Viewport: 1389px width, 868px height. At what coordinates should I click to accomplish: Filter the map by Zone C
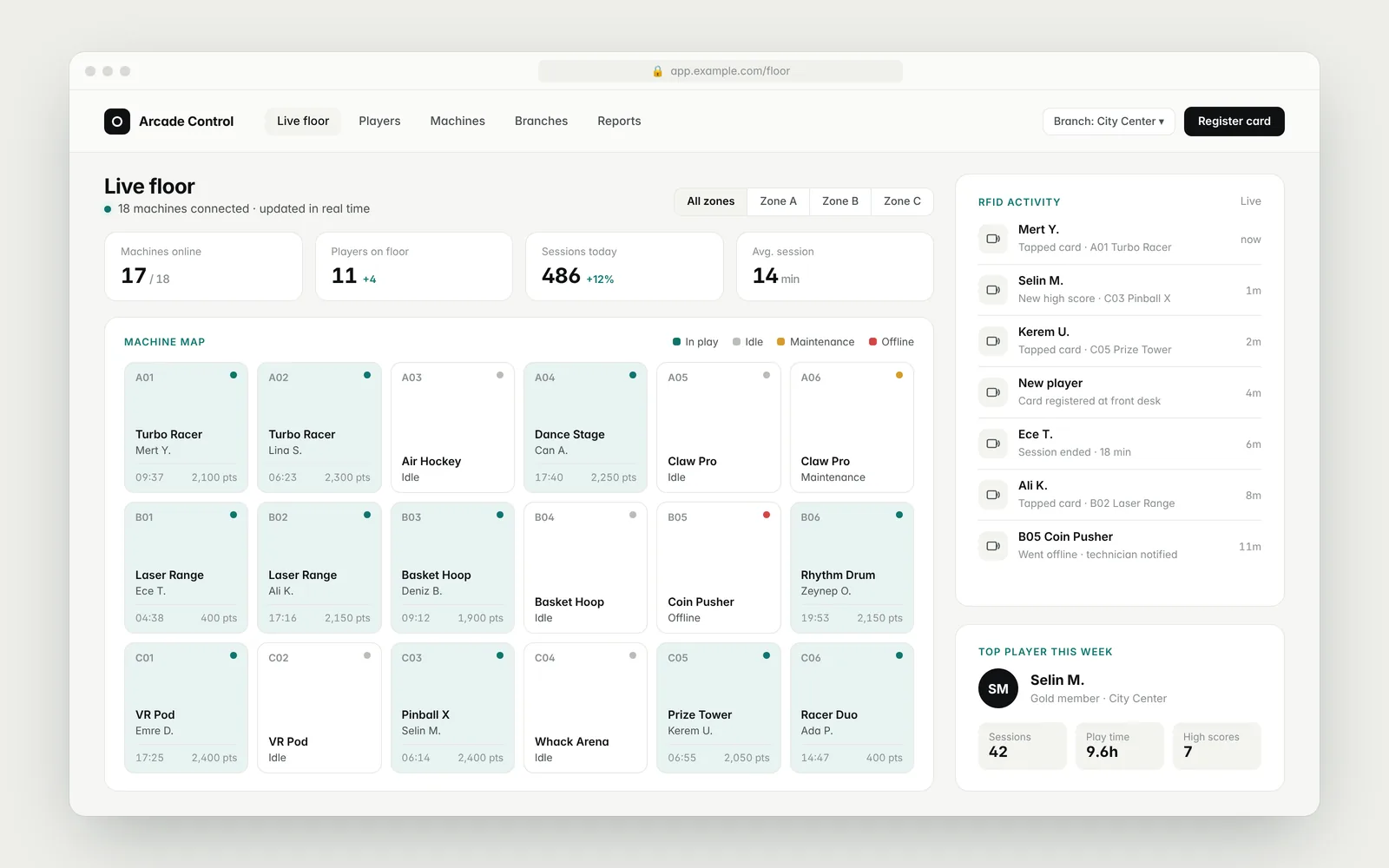(902, 201)
